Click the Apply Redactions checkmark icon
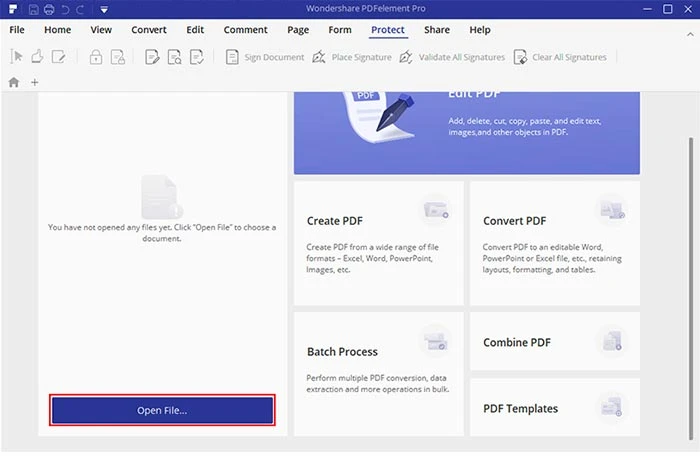 [x=197, y=57]
